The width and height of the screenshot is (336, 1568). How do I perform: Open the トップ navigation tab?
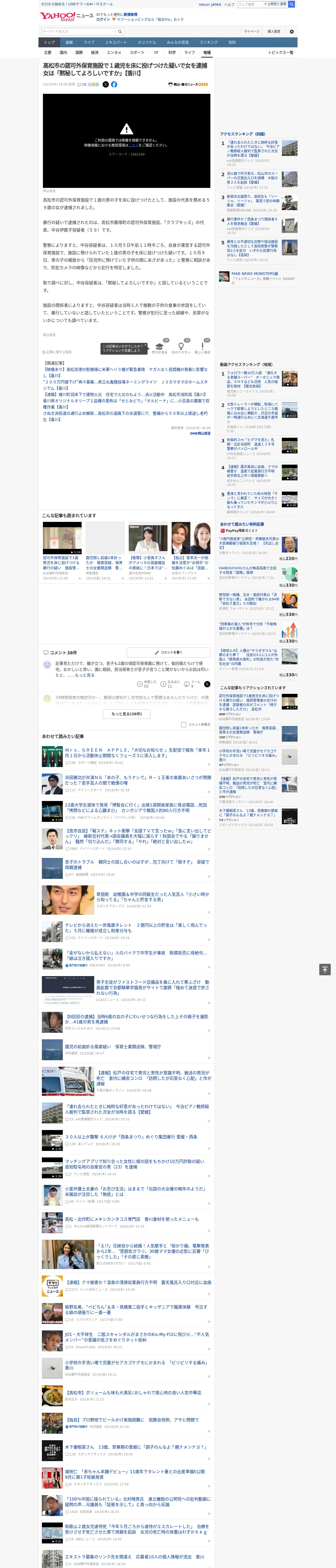[x=49, y=42]
